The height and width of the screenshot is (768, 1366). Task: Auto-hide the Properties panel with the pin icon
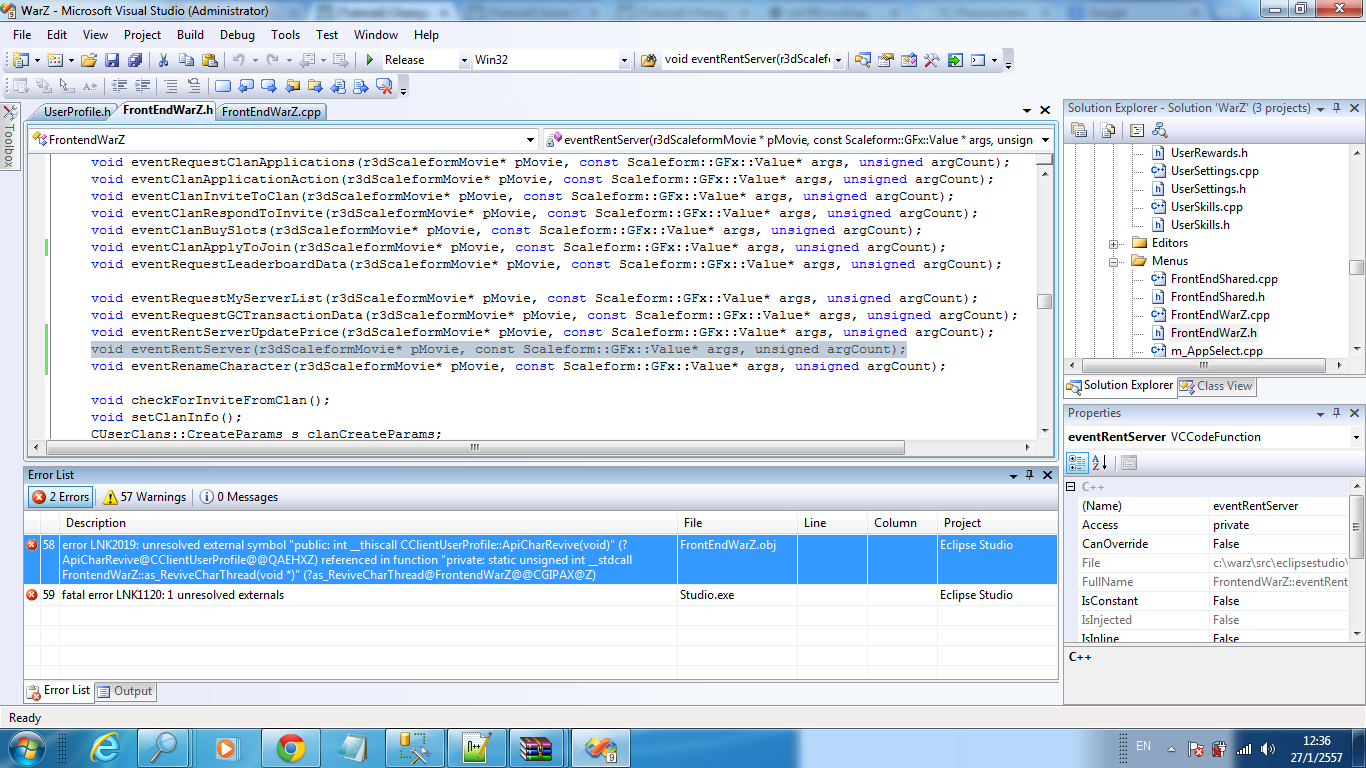(x=1337, y=413)
